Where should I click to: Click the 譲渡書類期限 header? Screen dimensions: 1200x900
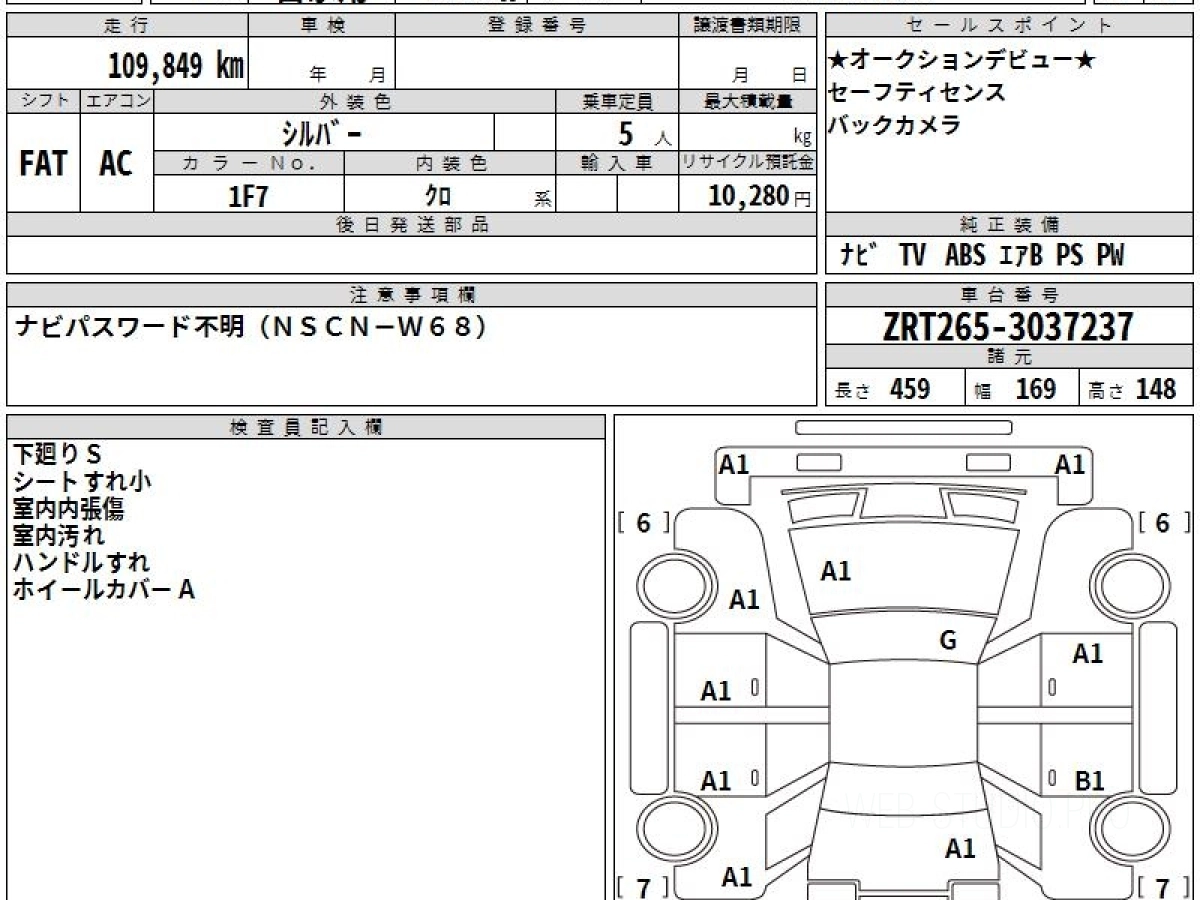coord(747,26)
